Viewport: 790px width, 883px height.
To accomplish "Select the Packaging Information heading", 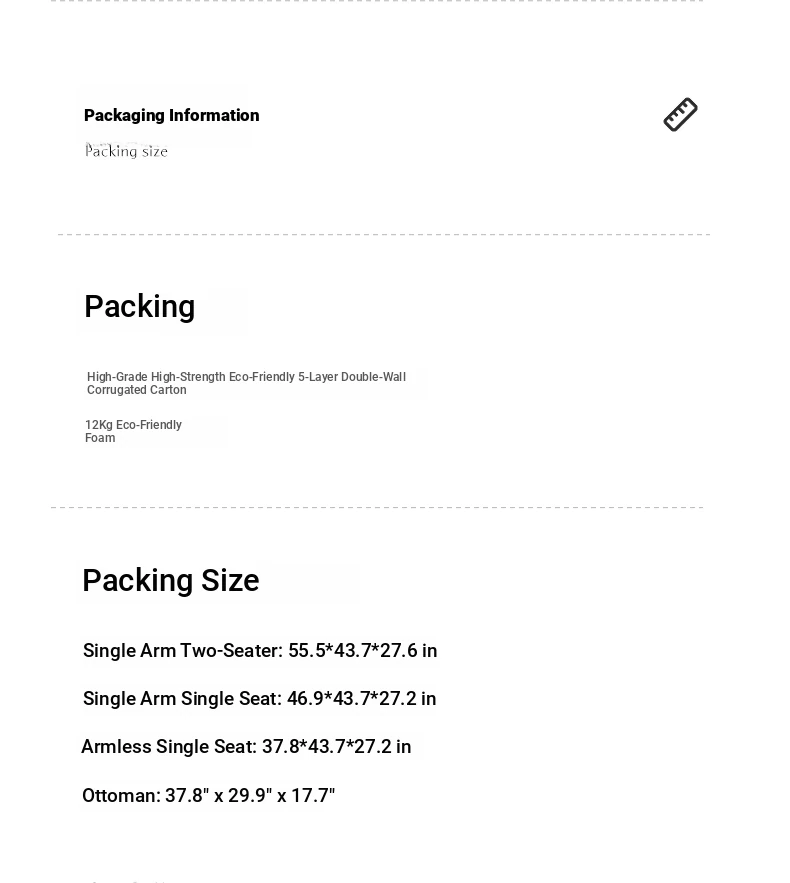I will click(172, 115).
